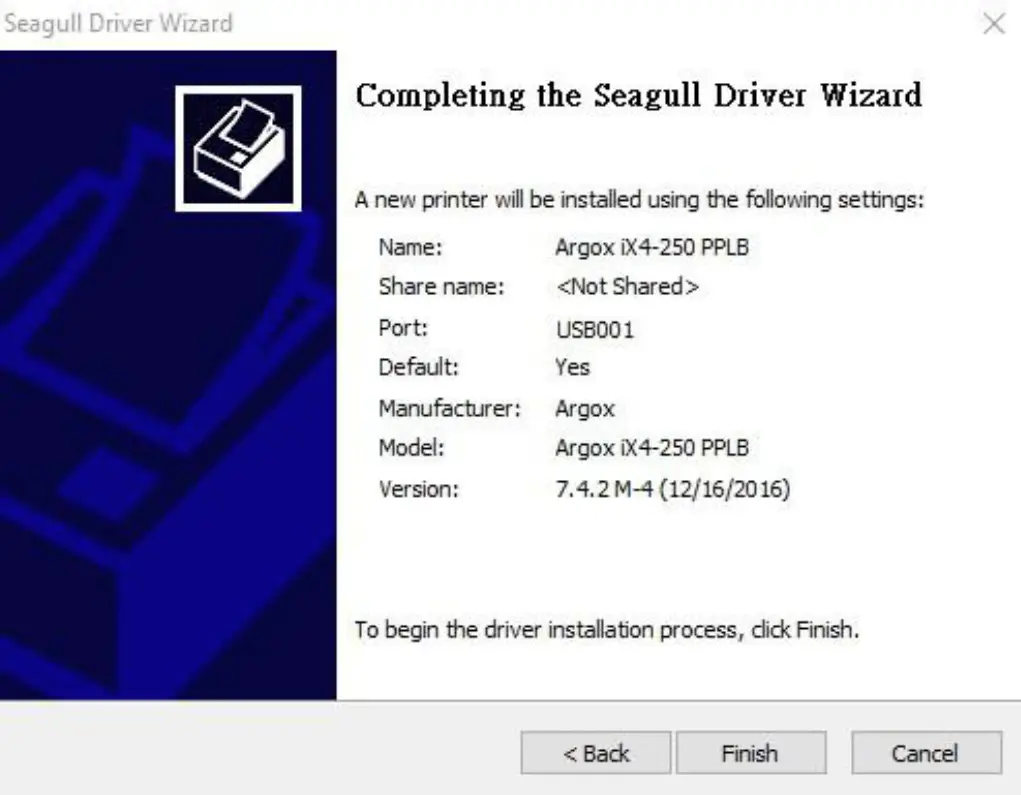
Task: Click the white printer image square
Action: [239, 150]
